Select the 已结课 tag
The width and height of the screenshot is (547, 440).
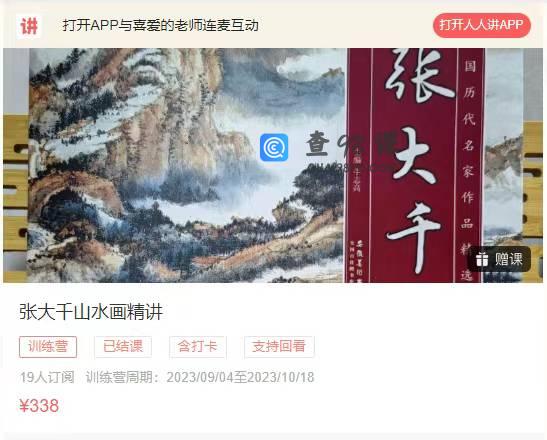click(x=123, y=347)
